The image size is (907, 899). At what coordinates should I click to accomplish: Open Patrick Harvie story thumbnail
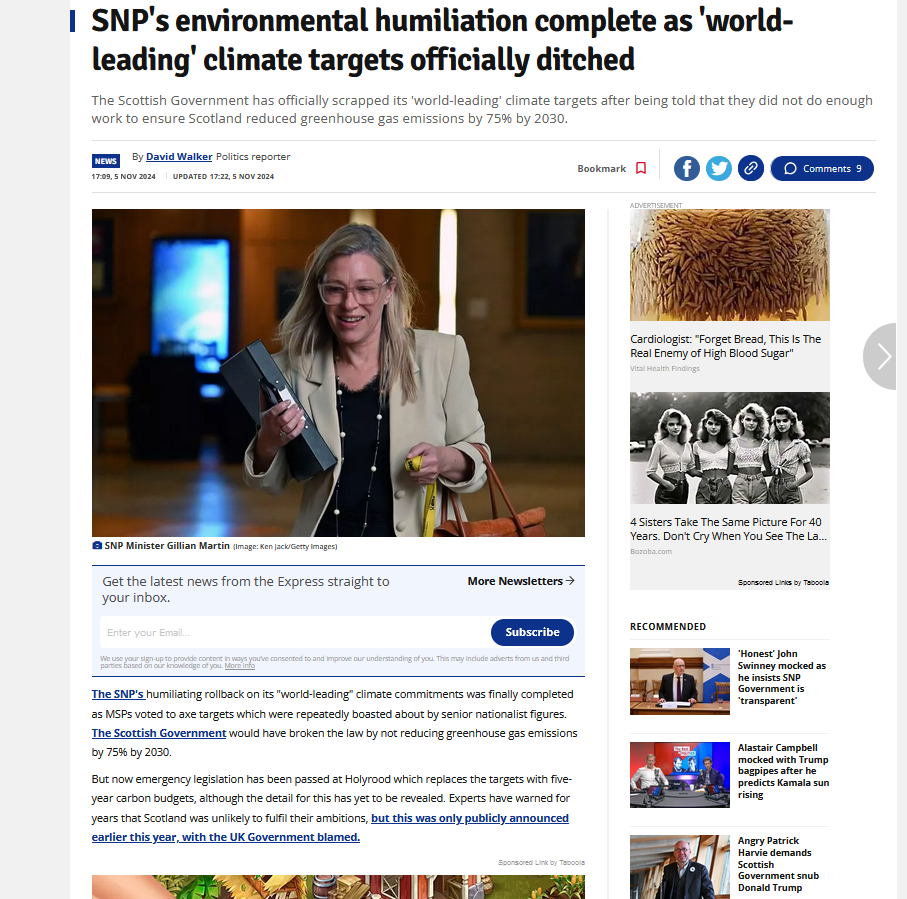point(680,867)
